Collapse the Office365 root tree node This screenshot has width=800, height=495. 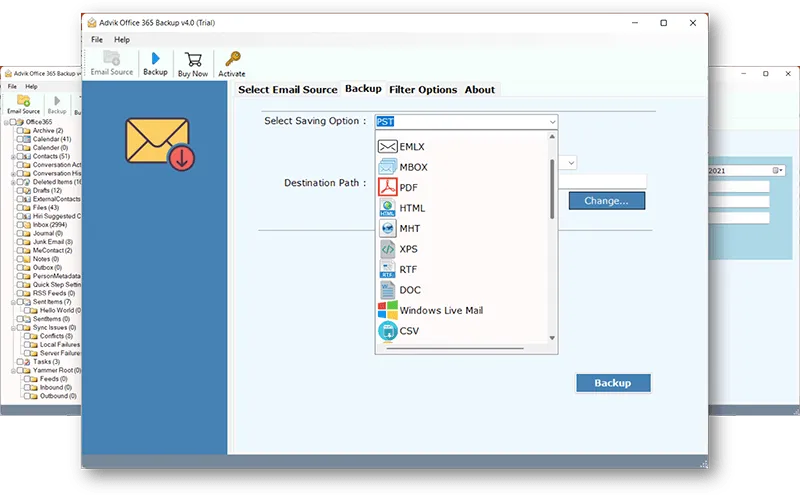[6, 122]
